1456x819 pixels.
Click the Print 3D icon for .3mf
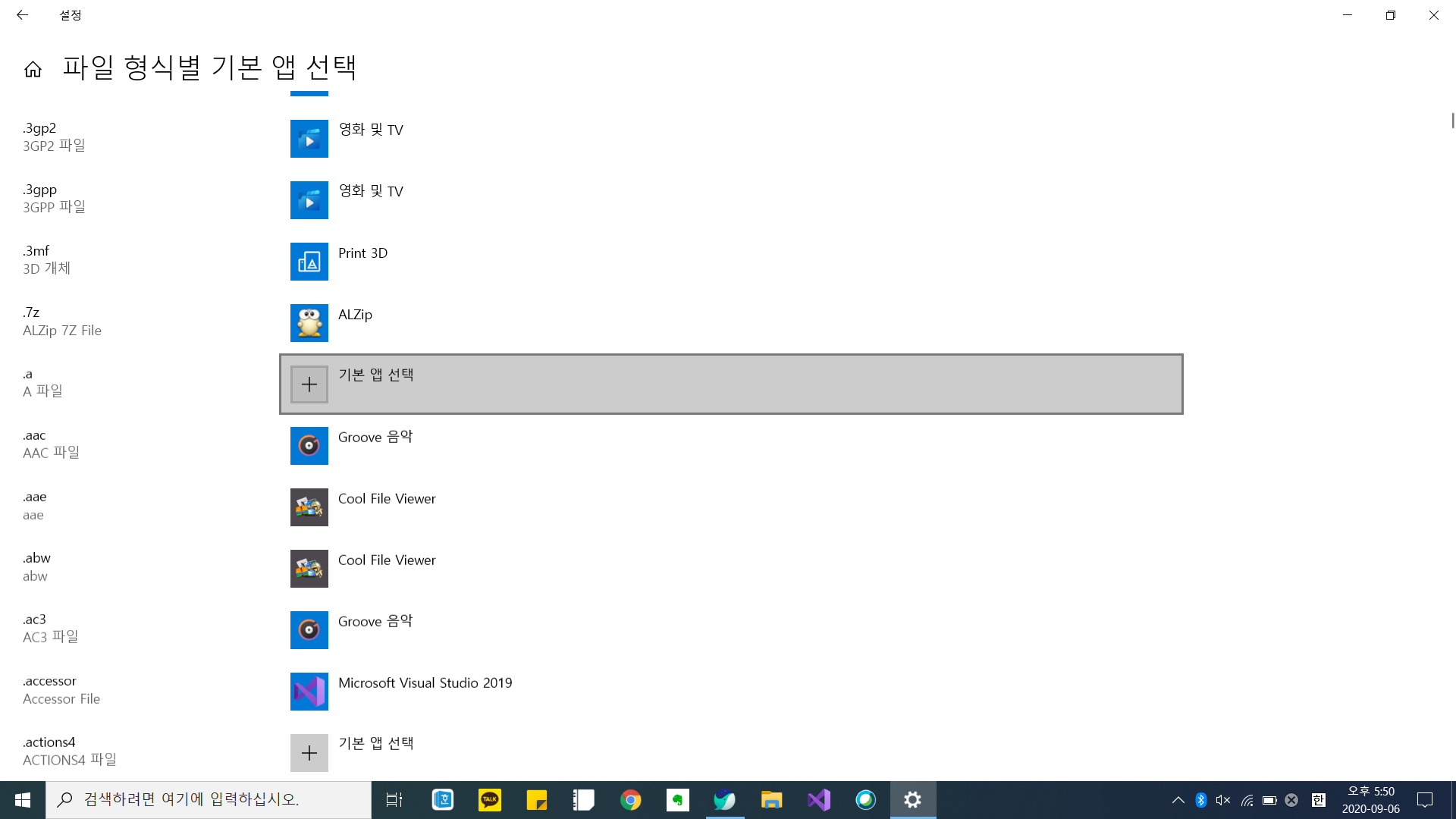coord(309,262)
